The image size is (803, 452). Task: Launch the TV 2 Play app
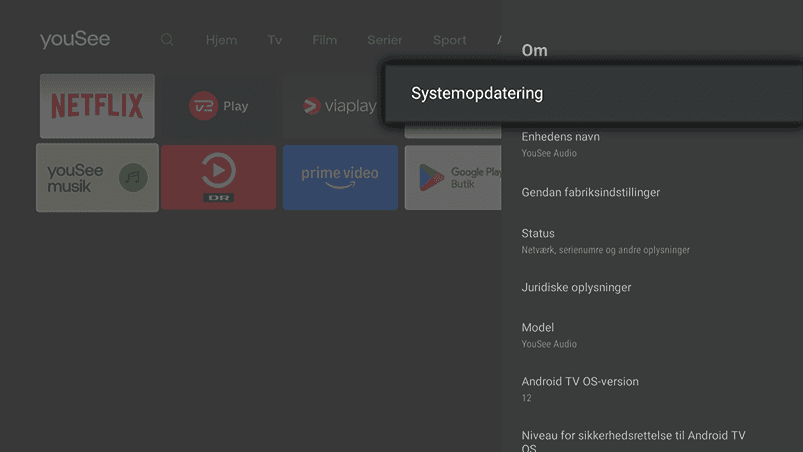(x=219, y=106)
